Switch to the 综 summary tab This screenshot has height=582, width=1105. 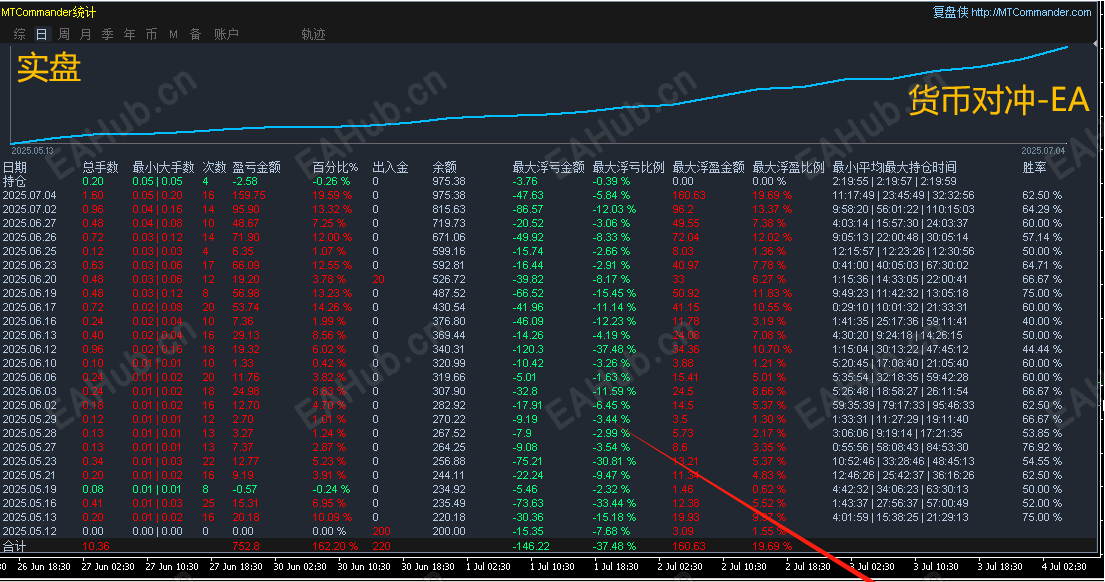(20, 34)
